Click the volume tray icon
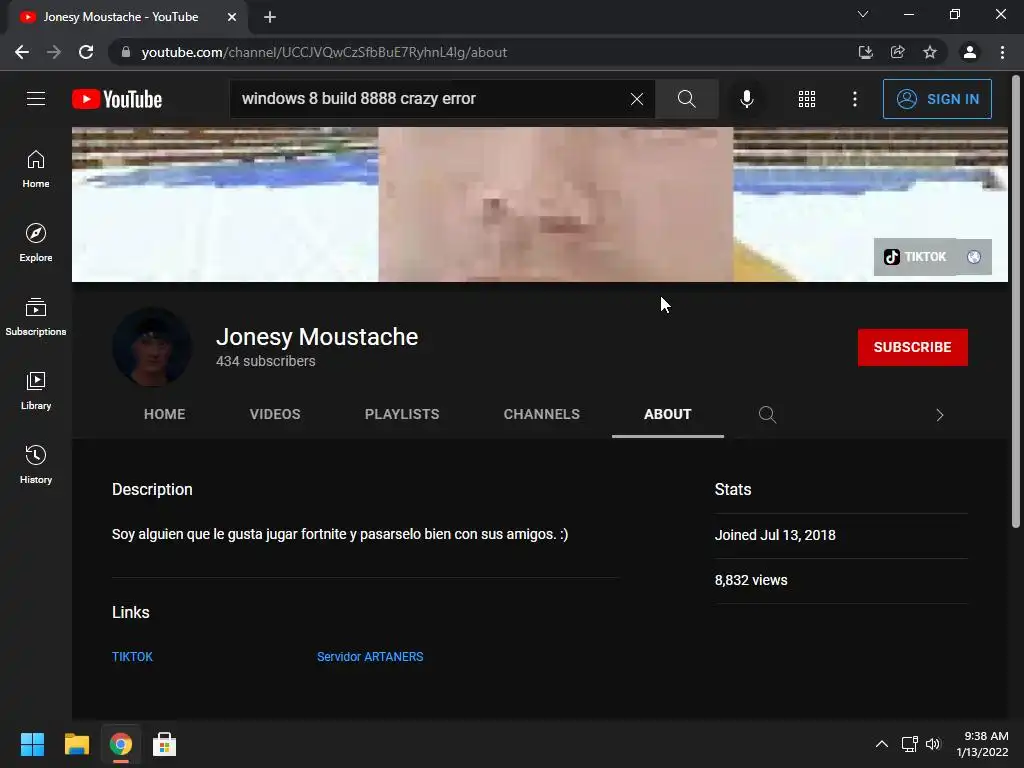Image resolution: width=1024 pixels, height=768 pixels. point(933,744)
